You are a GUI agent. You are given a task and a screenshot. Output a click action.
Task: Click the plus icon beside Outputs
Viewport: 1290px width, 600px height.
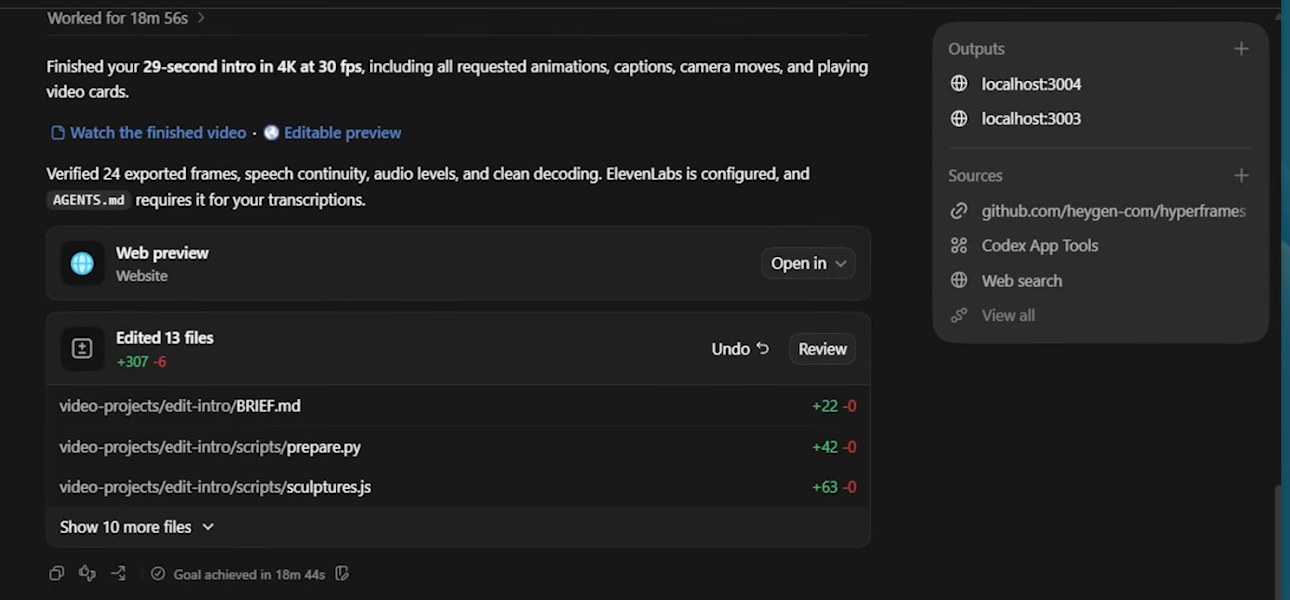tap(1241, 49)
